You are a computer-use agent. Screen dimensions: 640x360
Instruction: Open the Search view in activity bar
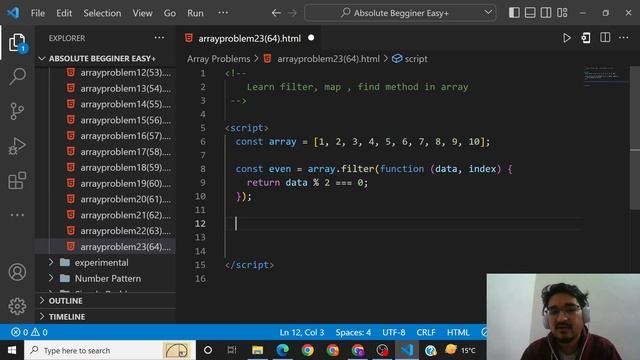click(17, 76)
